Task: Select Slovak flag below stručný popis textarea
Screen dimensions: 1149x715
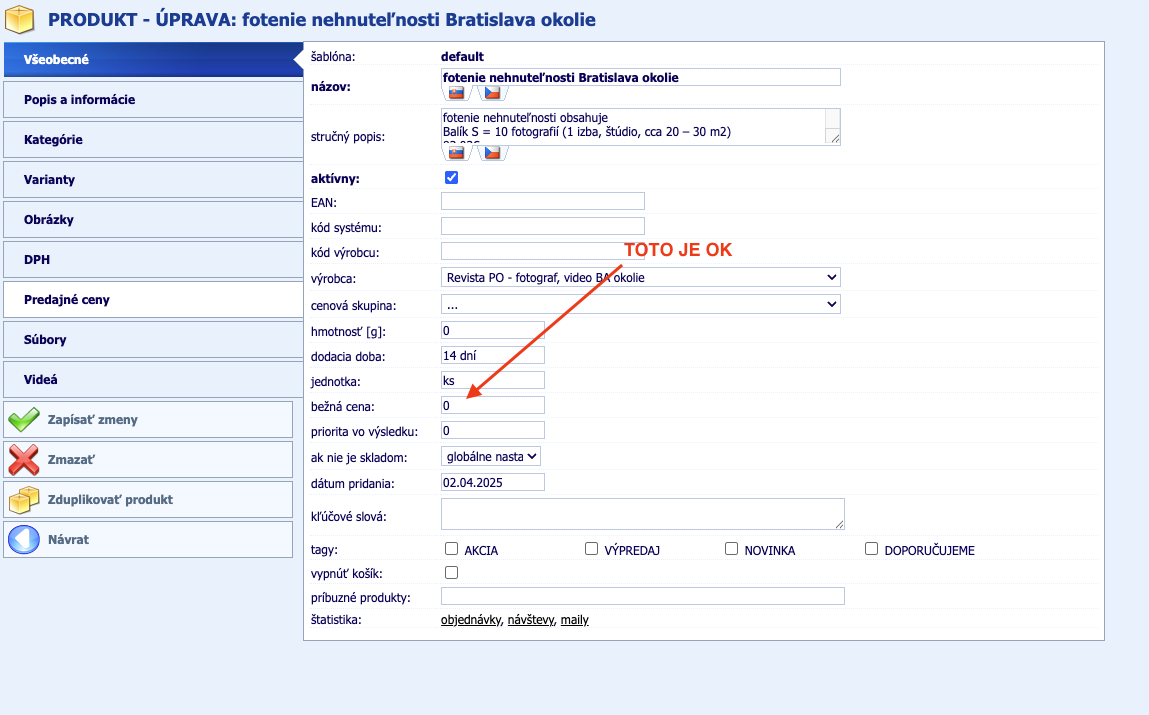Action: (x=456, y=153)
